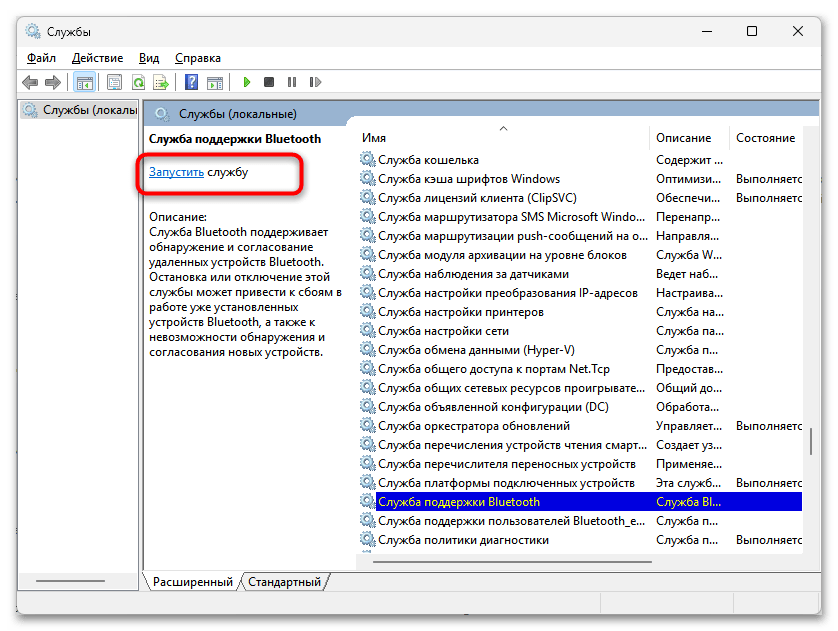The width and height of the screenshot is (838, 631).
Task: Click Выполняется status of Служба кэша шрифтов
Action: [769, 178]
